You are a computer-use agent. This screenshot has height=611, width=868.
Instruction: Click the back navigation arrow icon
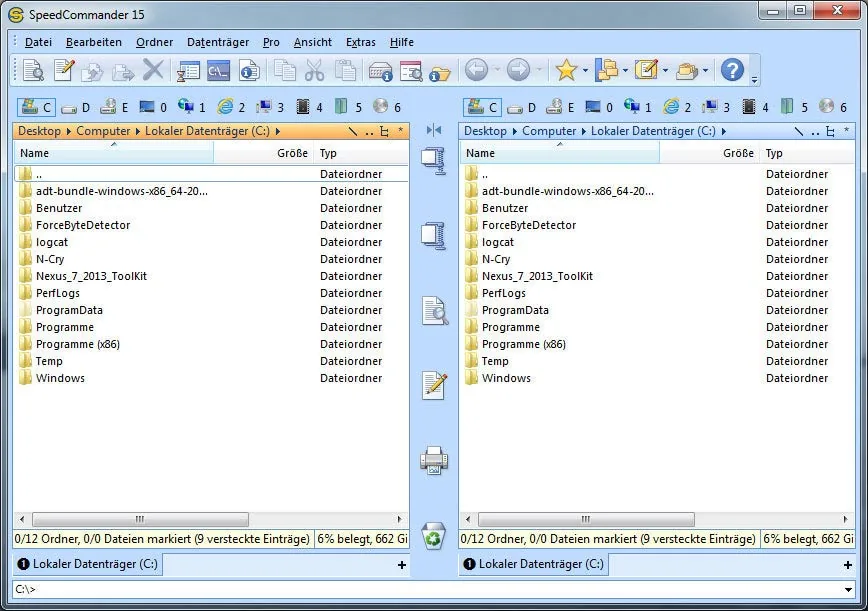(x=476, y=70)
